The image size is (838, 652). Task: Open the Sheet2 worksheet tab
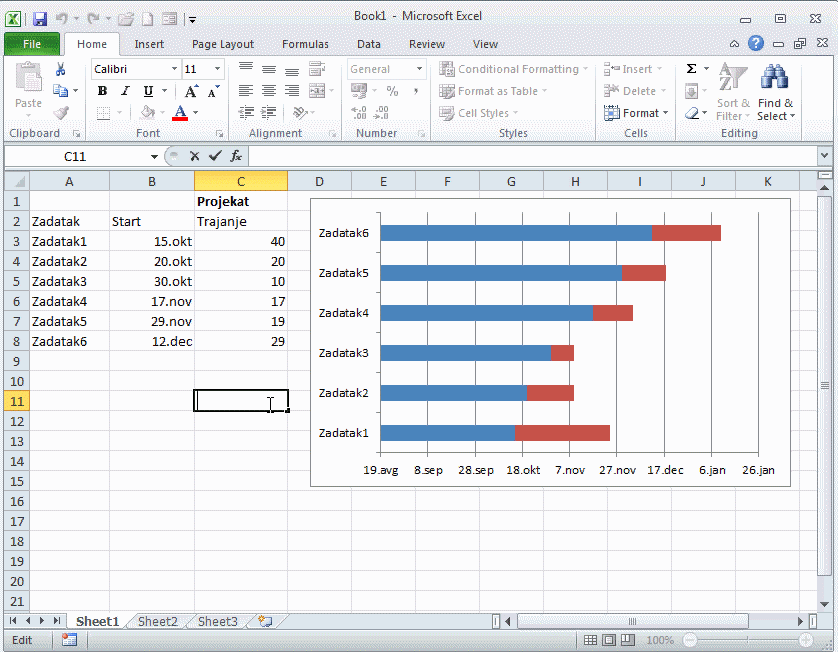tap(157, 621)
